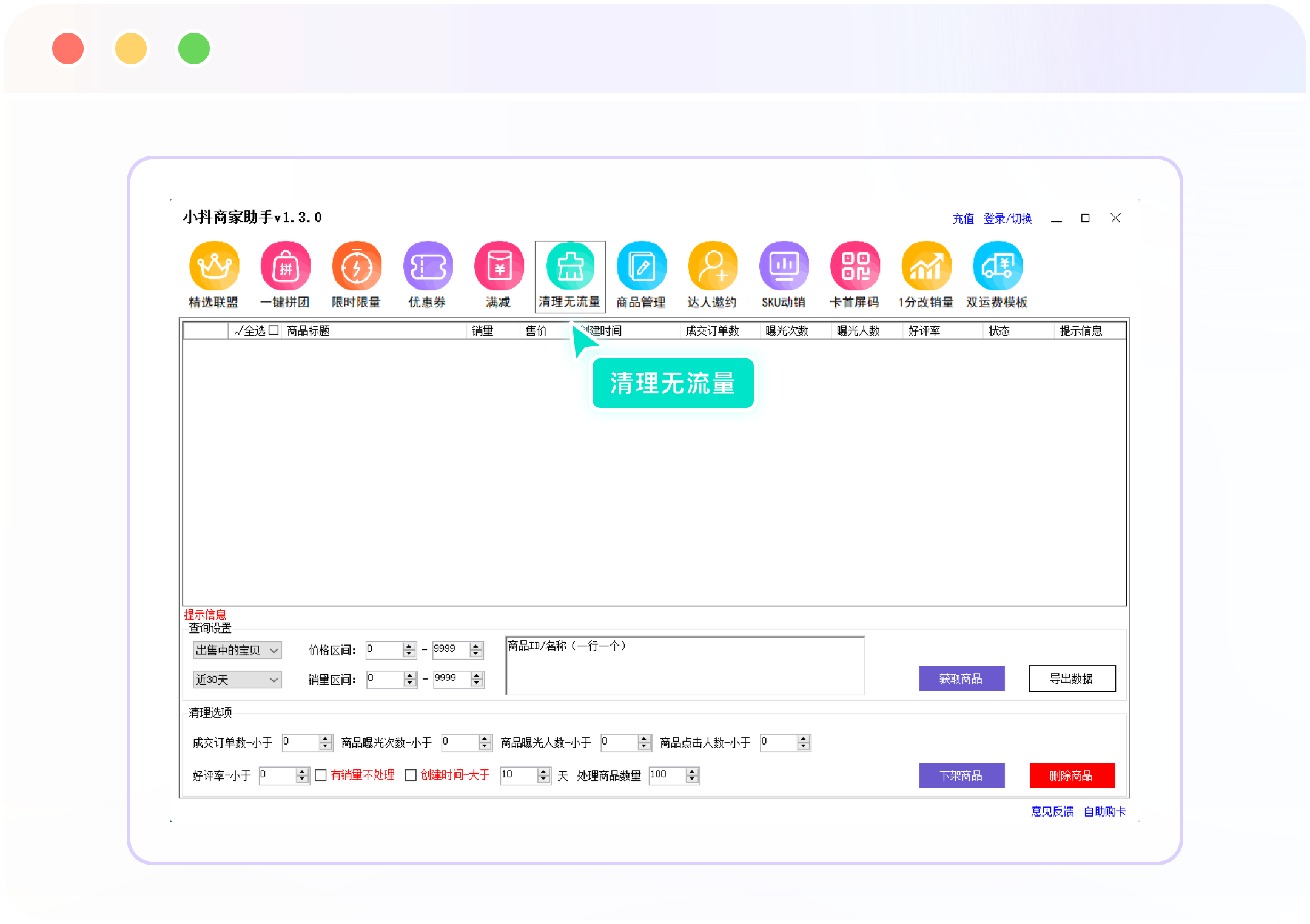Enable the 有销量不处理 checkbox

[x=321, y=775]
